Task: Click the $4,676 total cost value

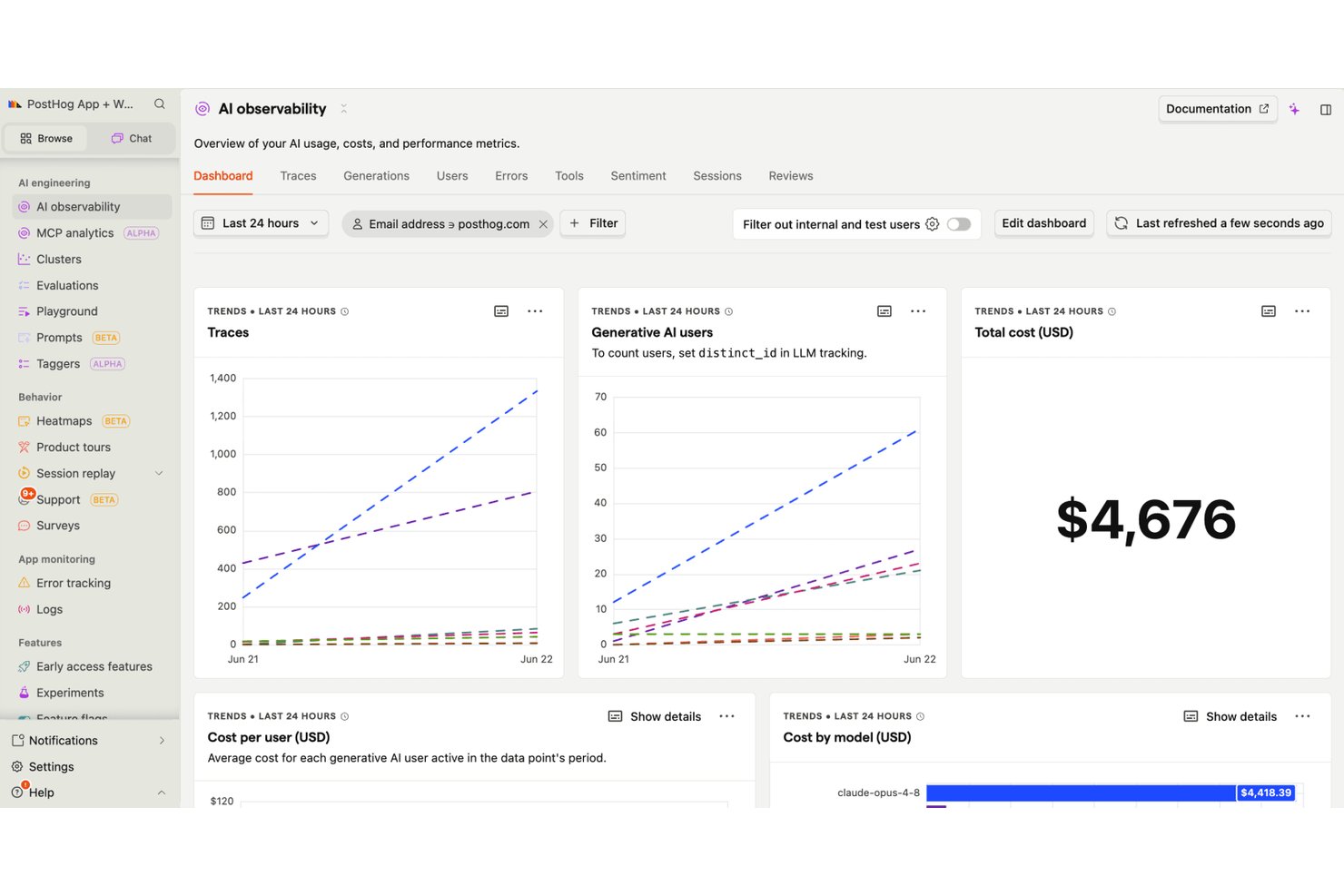Action: (x=1146, y=520)
